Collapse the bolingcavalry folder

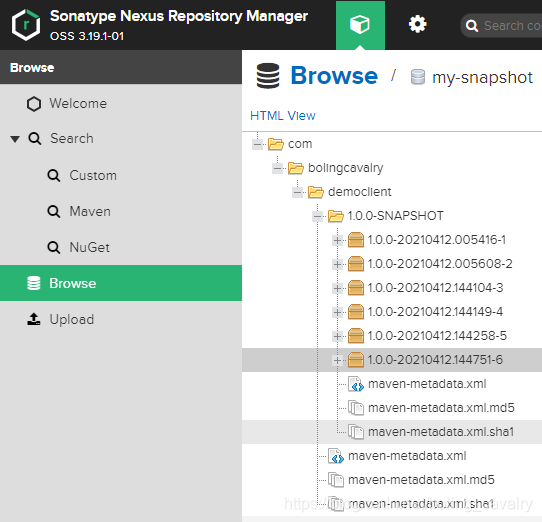[278, 168]
